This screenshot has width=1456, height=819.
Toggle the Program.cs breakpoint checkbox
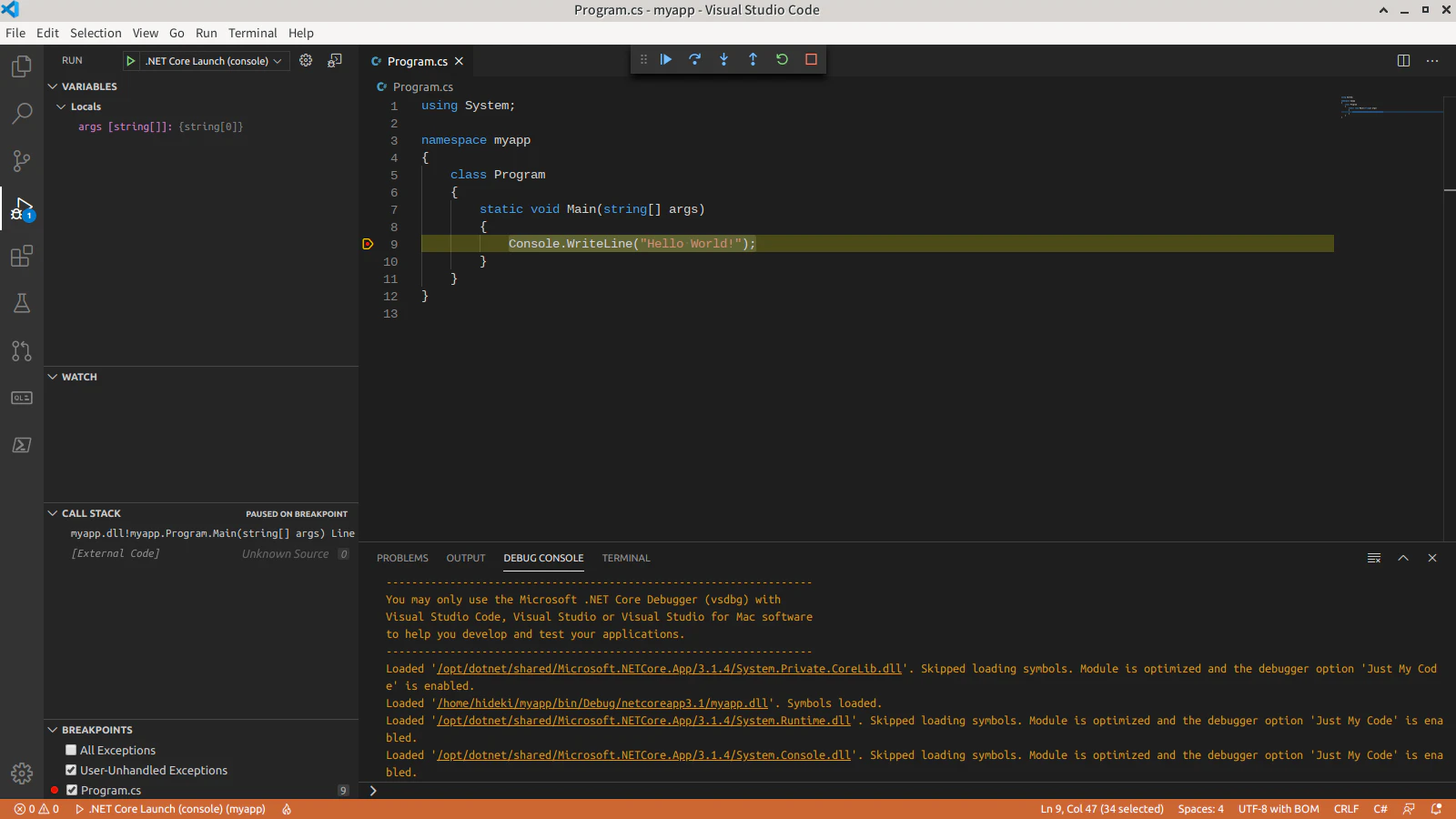[72, 790]
